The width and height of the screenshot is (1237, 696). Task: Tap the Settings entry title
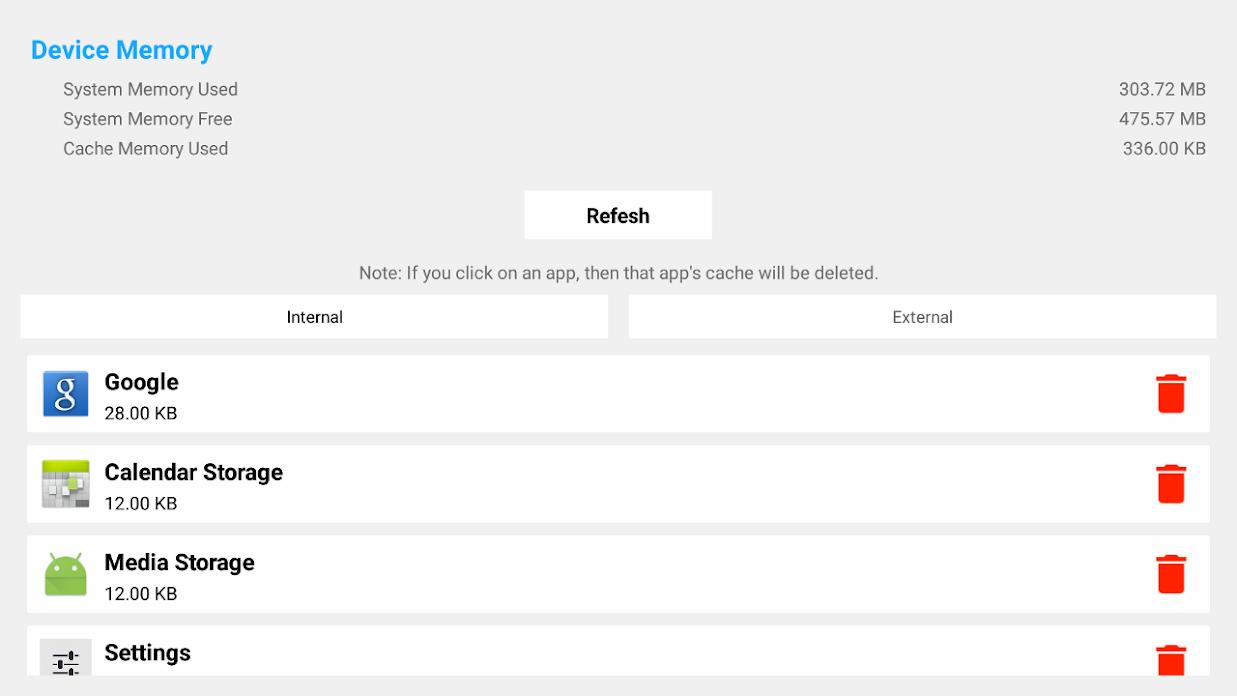[147, 652]
